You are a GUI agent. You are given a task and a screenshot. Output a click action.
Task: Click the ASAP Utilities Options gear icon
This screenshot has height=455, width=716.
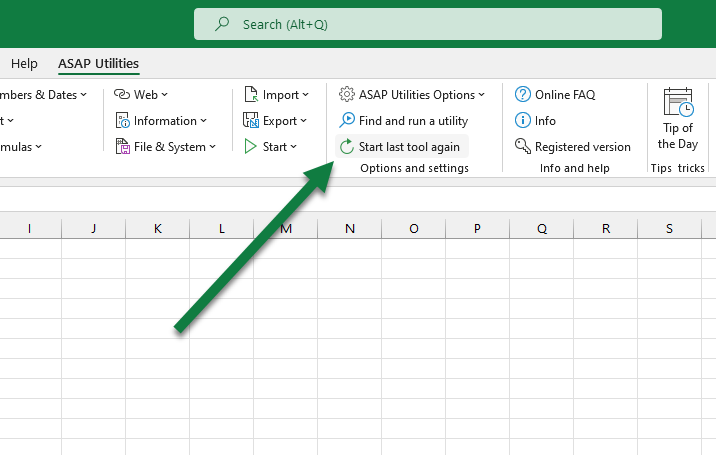coord(347,94)
